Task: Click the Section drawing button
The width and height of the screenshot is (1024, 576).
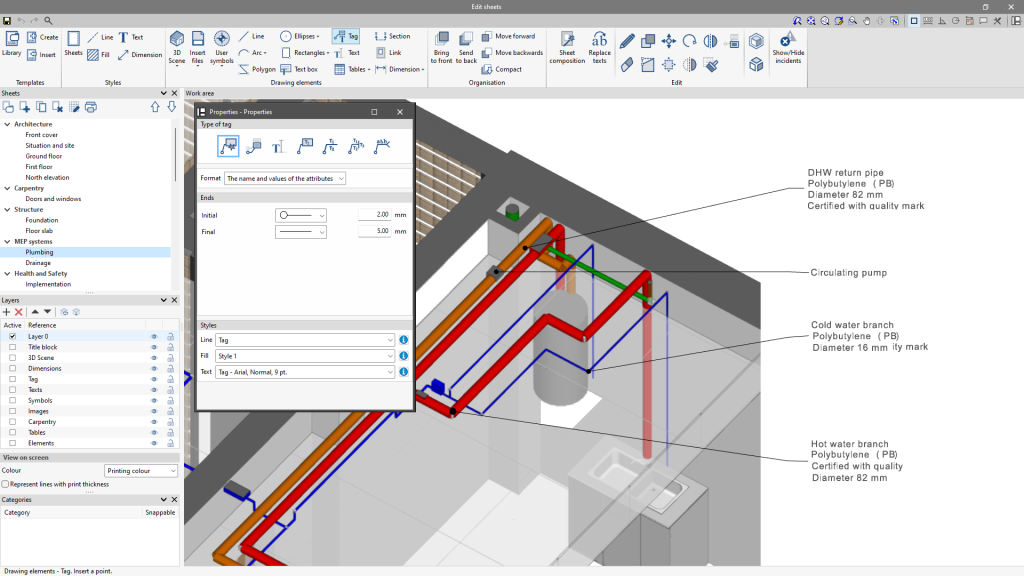Action: point(392,37)
